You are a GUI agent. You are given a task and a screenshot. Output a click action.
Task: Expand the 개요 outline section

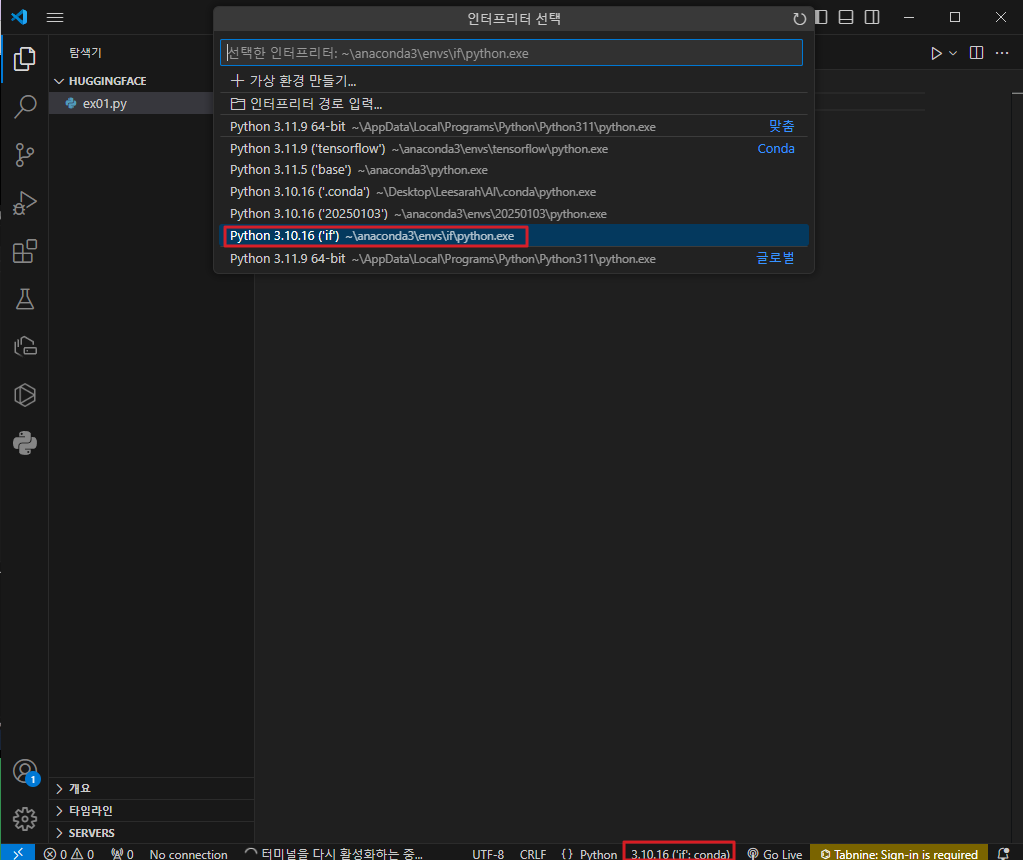click(80, 788)
